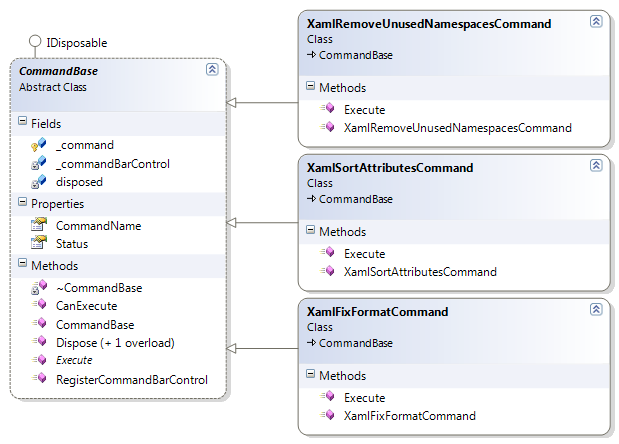Click inheritance arrow icon in XamlRemoveUnusedNamespacesCommand header

pos(311,55)
